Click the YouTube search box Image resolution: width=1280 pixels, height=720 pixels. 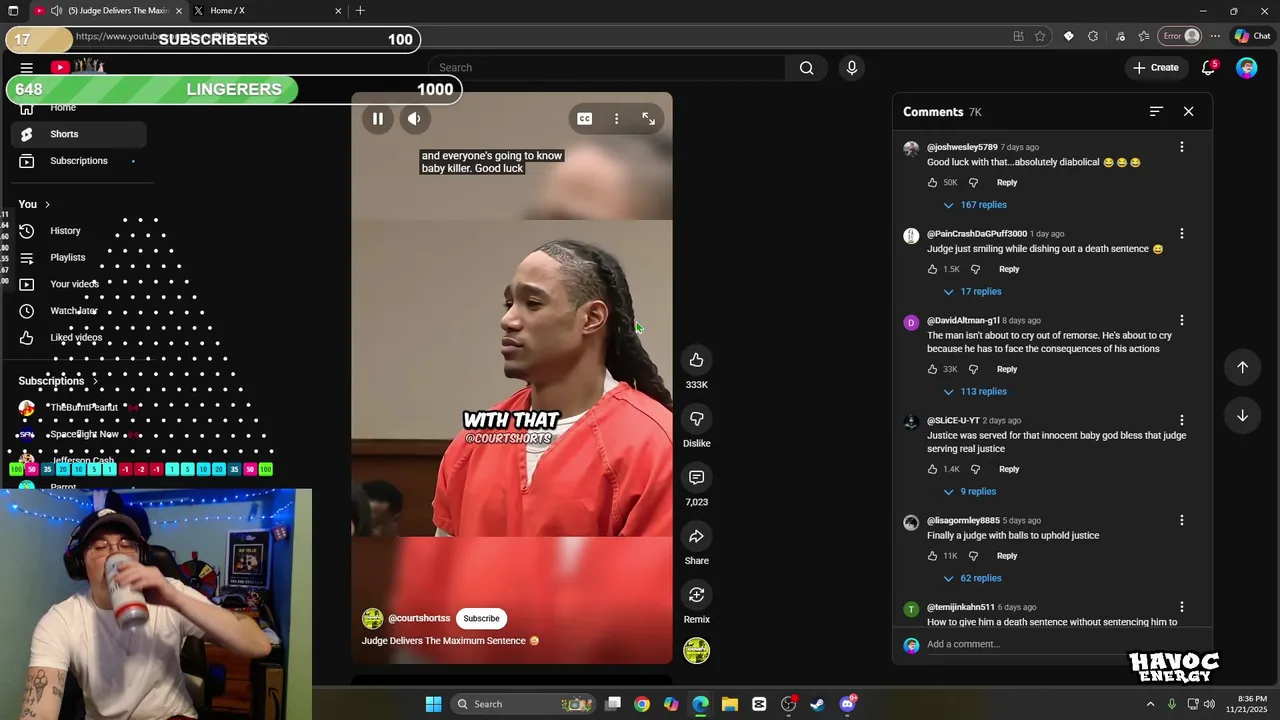click(x=606, y=68)
